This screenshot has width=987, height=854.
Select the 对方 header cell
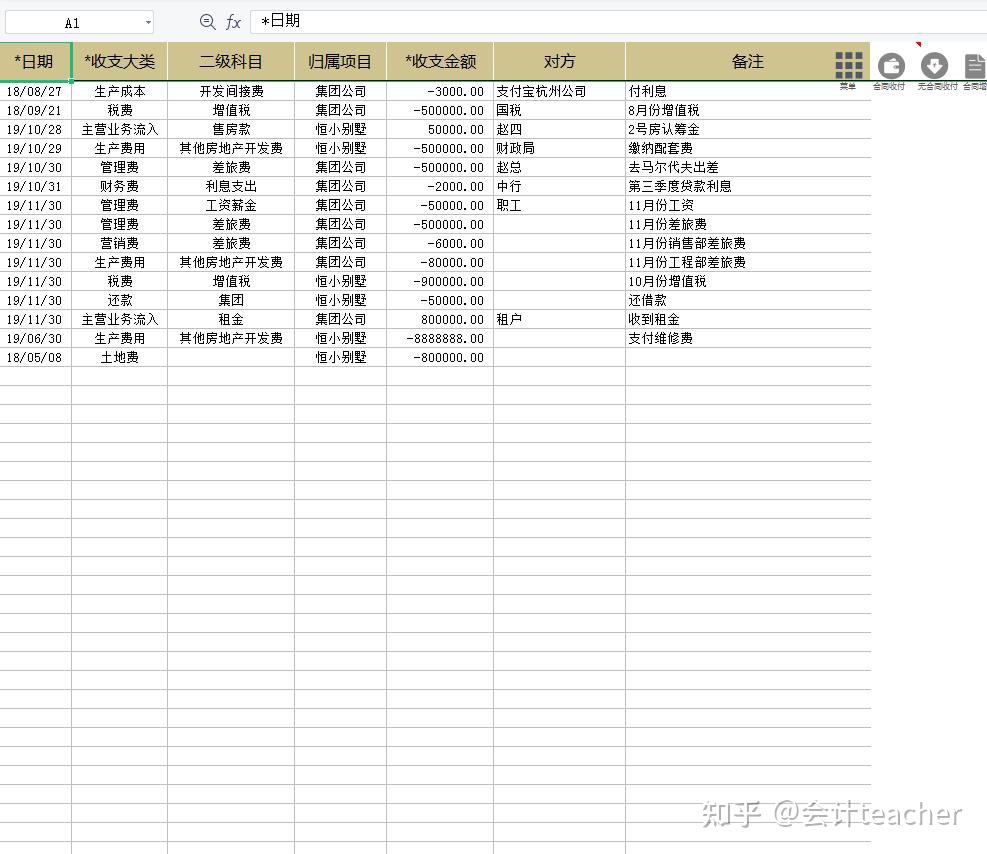(560, 62)
